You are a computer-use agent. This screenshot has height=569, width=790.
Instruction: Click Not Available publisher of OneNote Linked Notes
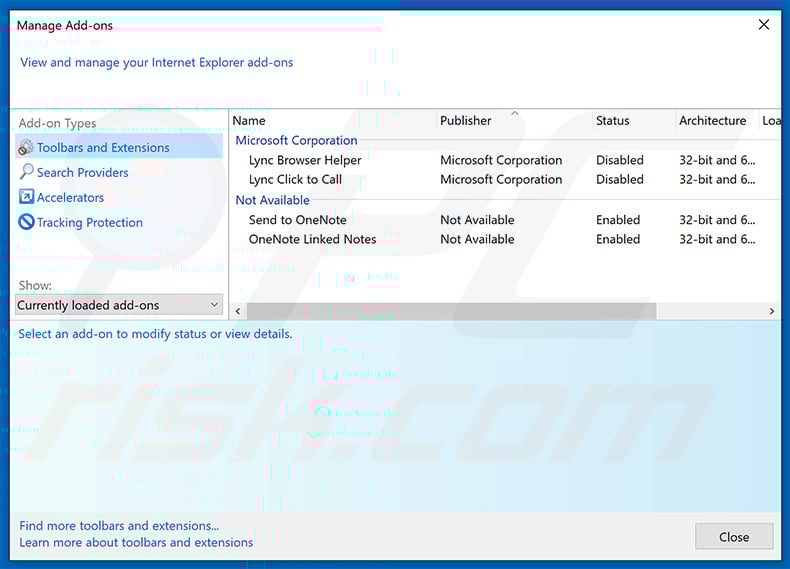(x=477, y=239)
